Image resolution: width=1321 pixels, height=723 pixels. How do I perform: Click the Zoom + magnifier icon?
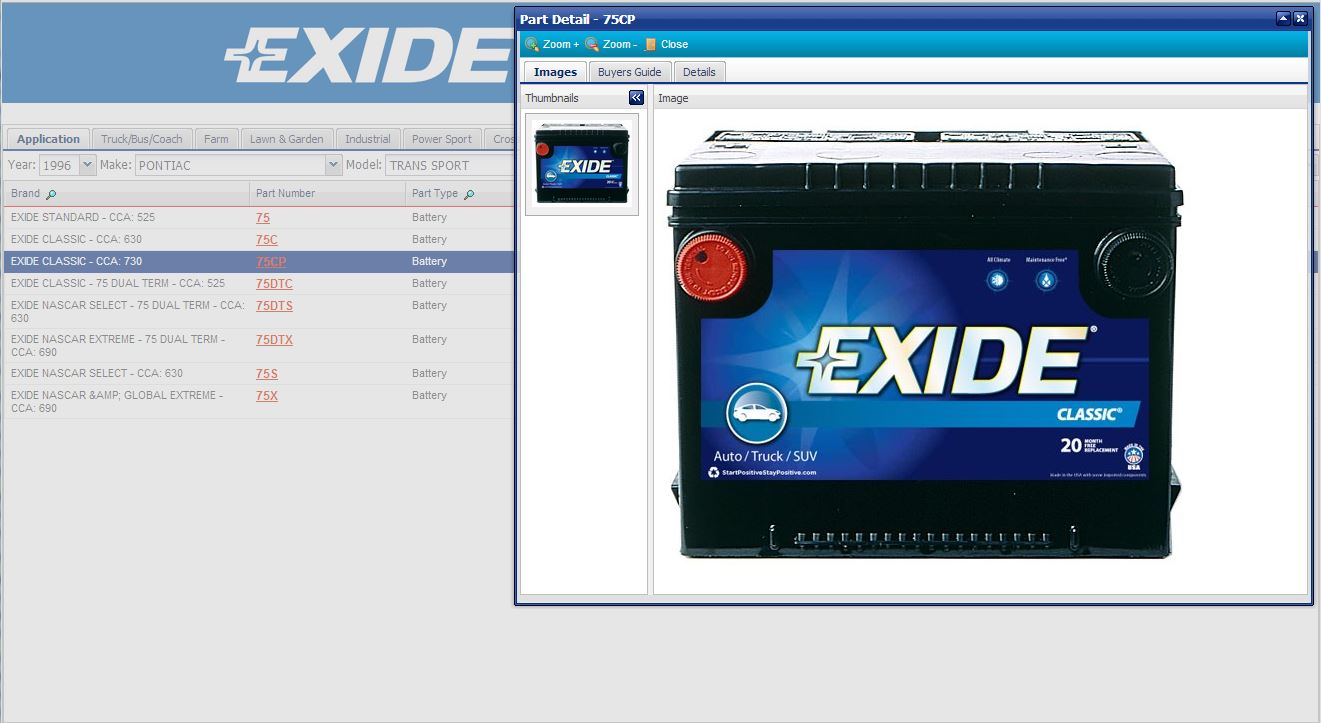(x=532, y=44)
